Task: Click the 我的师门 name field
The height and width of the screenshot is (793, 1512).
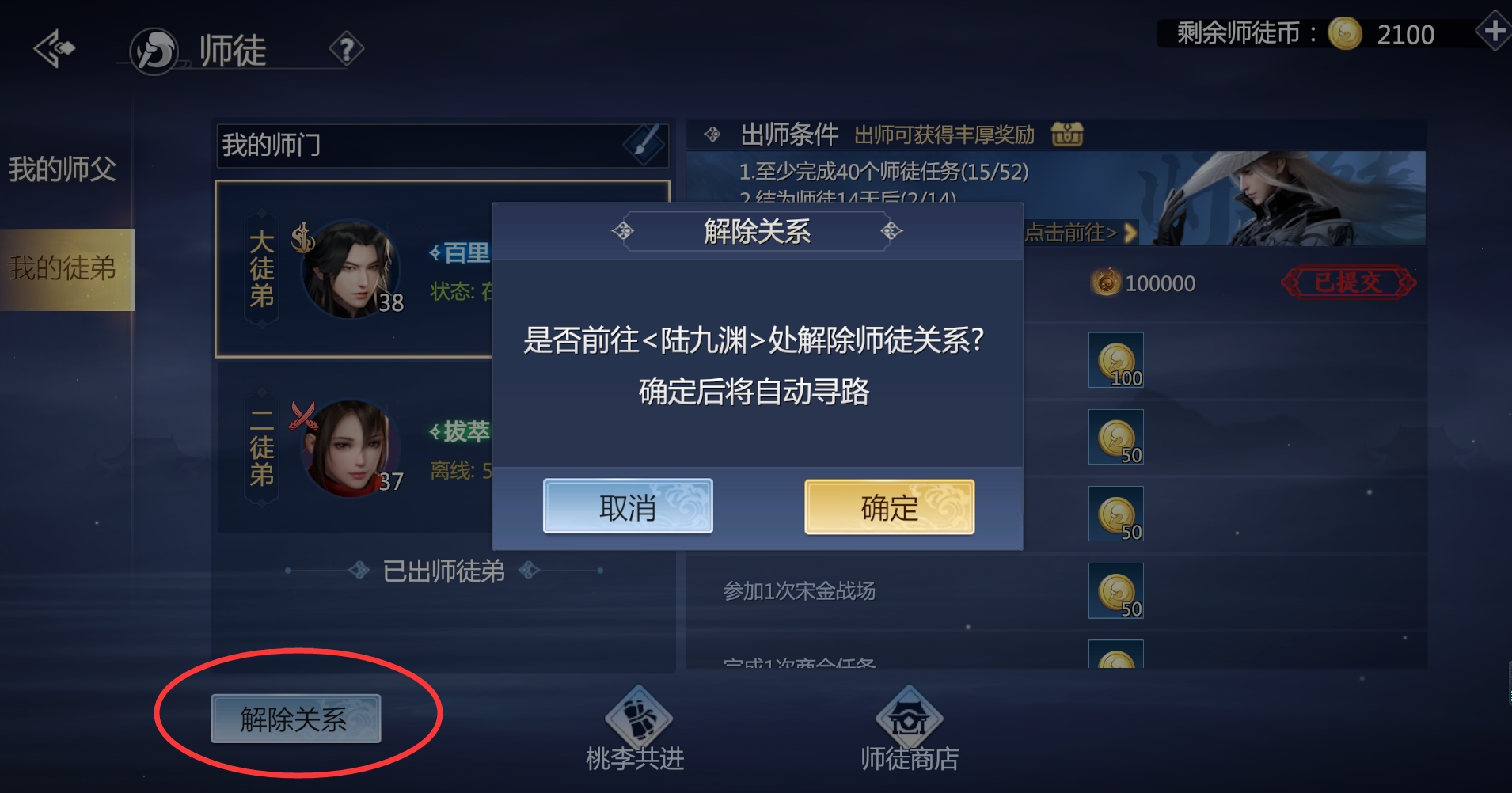Action: coord(443,146)
